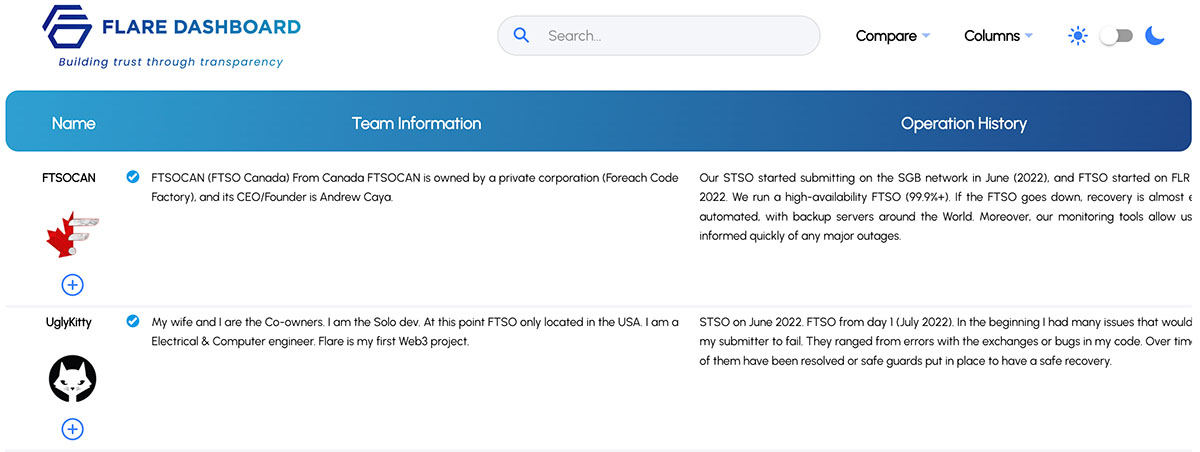Select the sun light-mode icon
Image resolution: width=1200 pixels, height=452 pixels.
point(1077,36)
